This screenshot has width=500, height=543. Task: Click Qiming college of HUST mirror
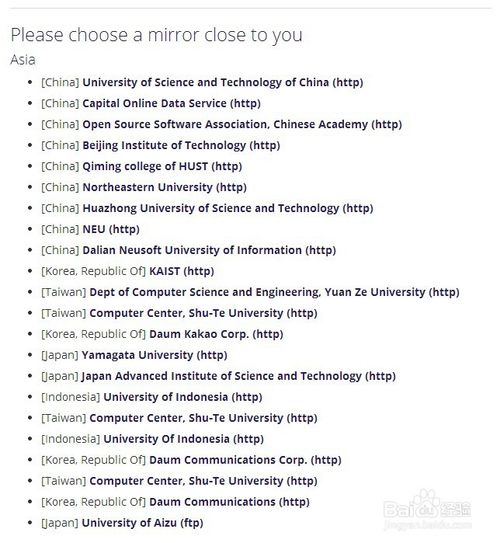tap(162, 166)
